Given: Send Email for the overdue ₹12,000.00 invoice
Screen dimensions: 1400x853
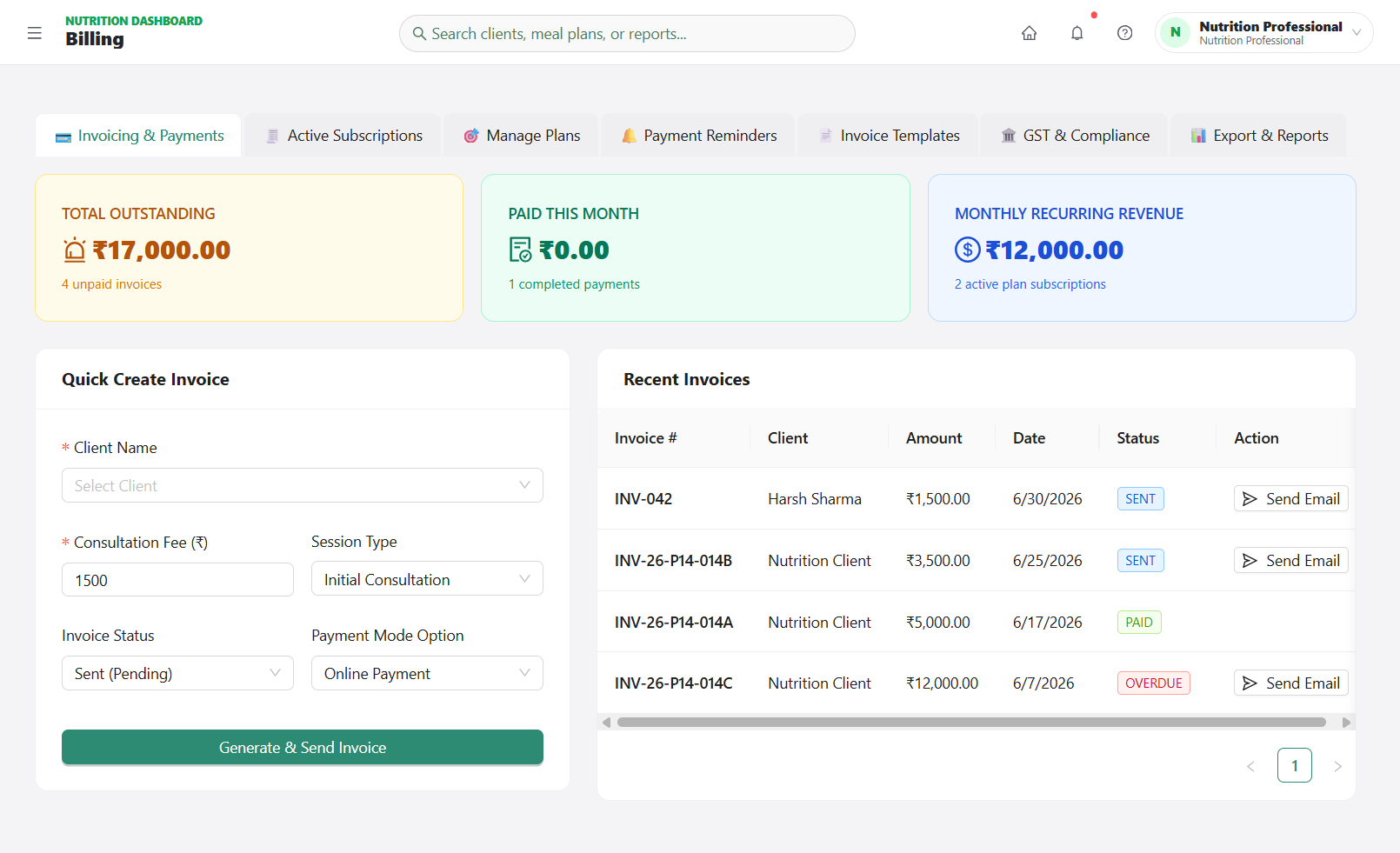Looking at the screenshot, I should pyautogui.click(x=1291, y=683).
